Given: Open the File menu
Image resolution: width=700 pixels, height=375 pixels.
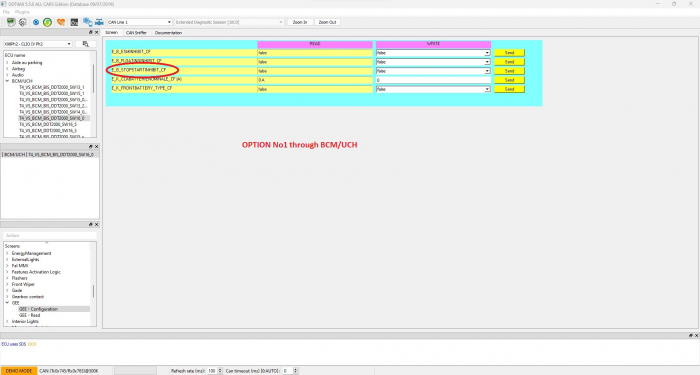Looking at the screenshot, I should [6, 12].
